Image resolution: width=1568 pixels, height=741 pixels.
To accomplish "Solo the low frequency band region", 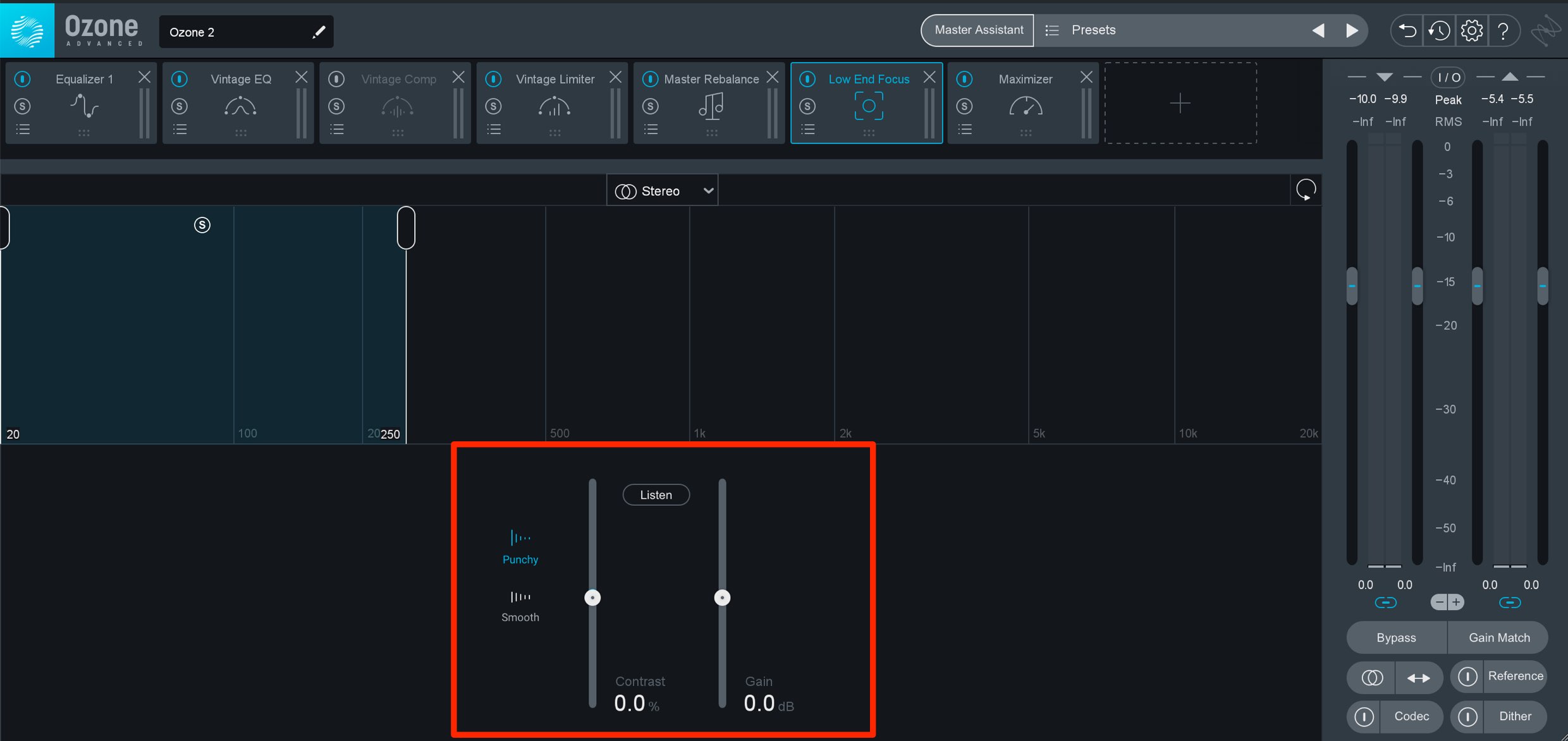I will click(202, 225).
